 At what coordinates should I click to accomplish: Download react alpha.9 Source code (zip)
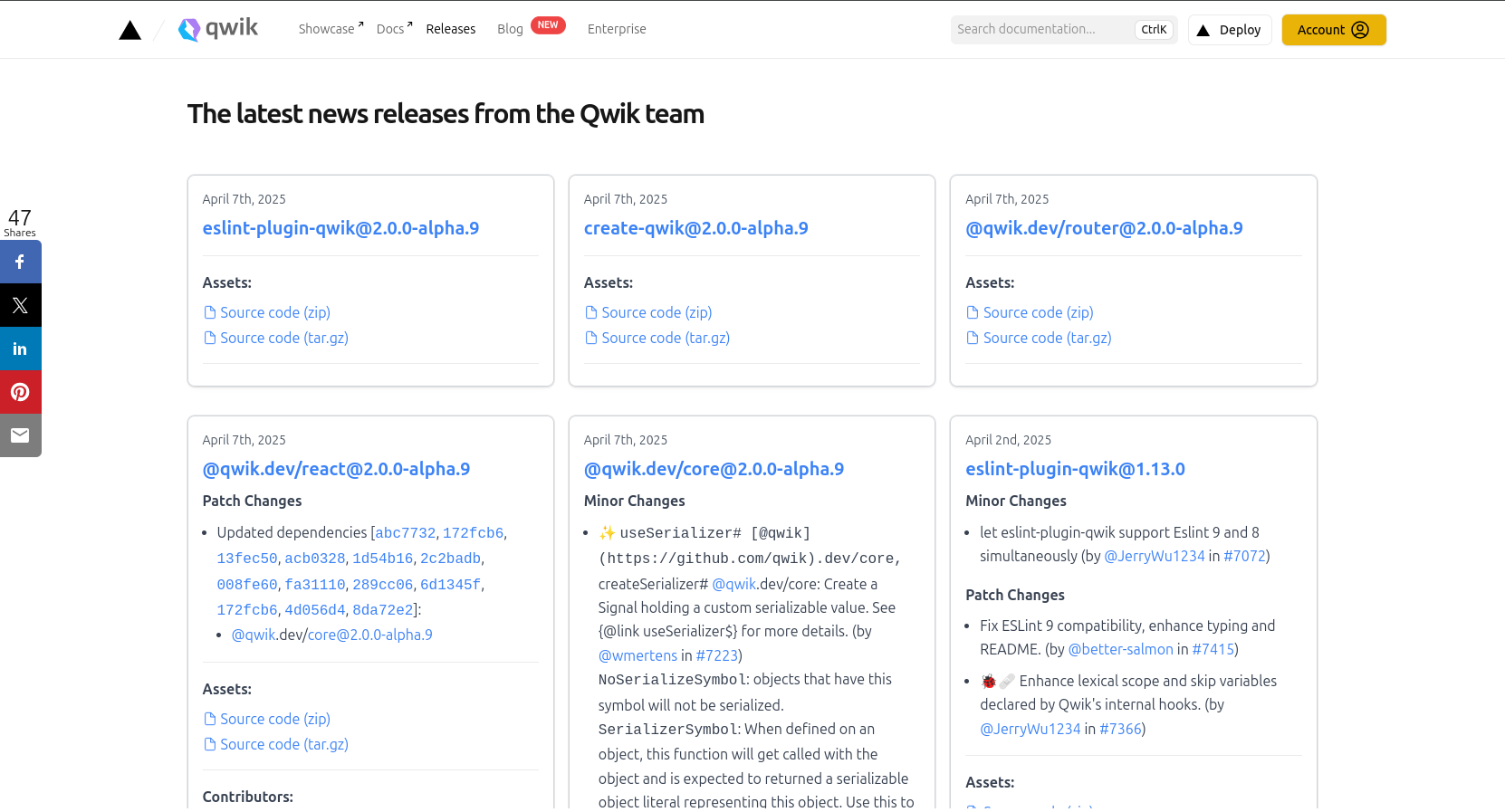(275, 719)
